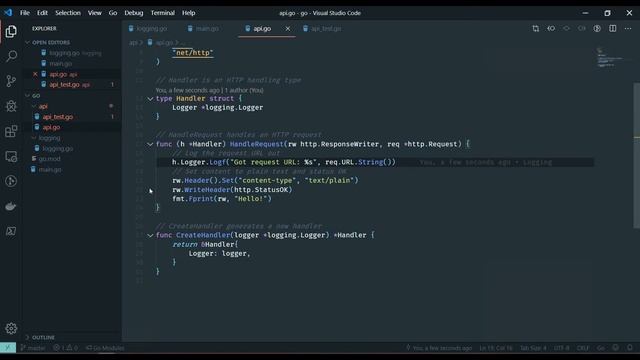This screenshot has height=360, width=640.
Task: Close api.go from Open Editors list
Action: [x=35, y=74]
